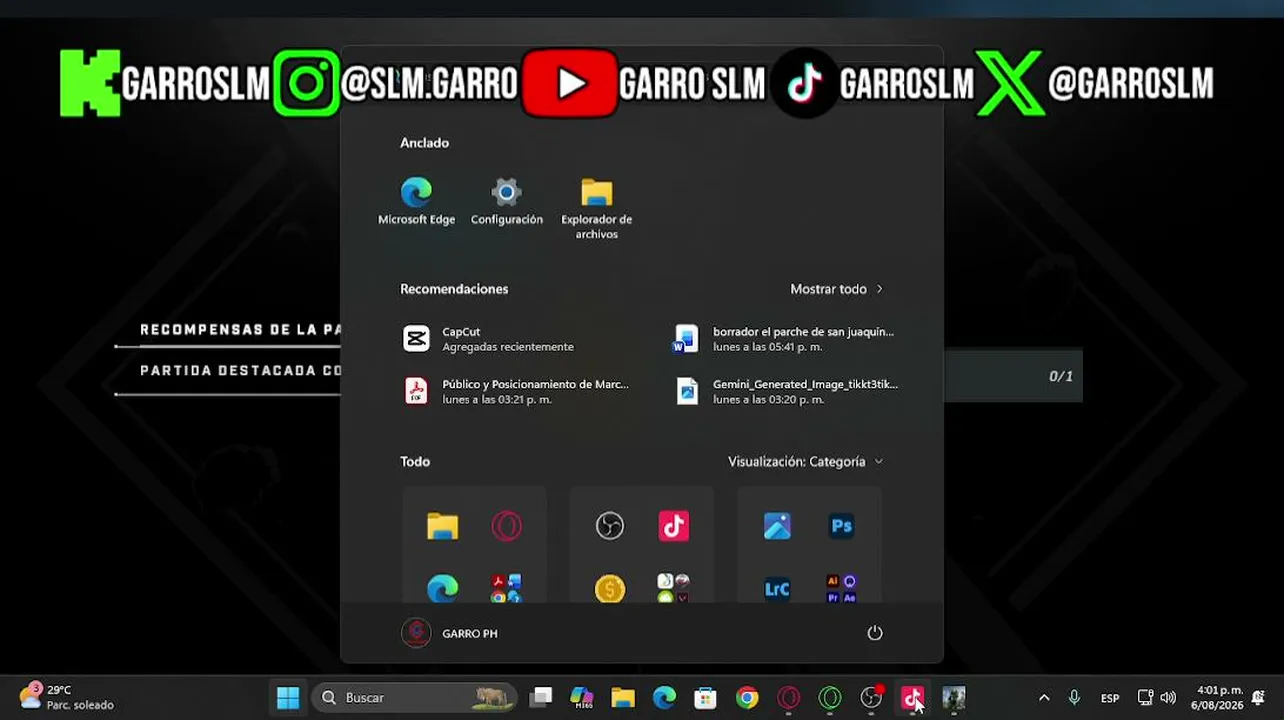The image size is (1284, 720).
Task: Launch Google Chrome from the taskbar
Action: coord(747,697)
